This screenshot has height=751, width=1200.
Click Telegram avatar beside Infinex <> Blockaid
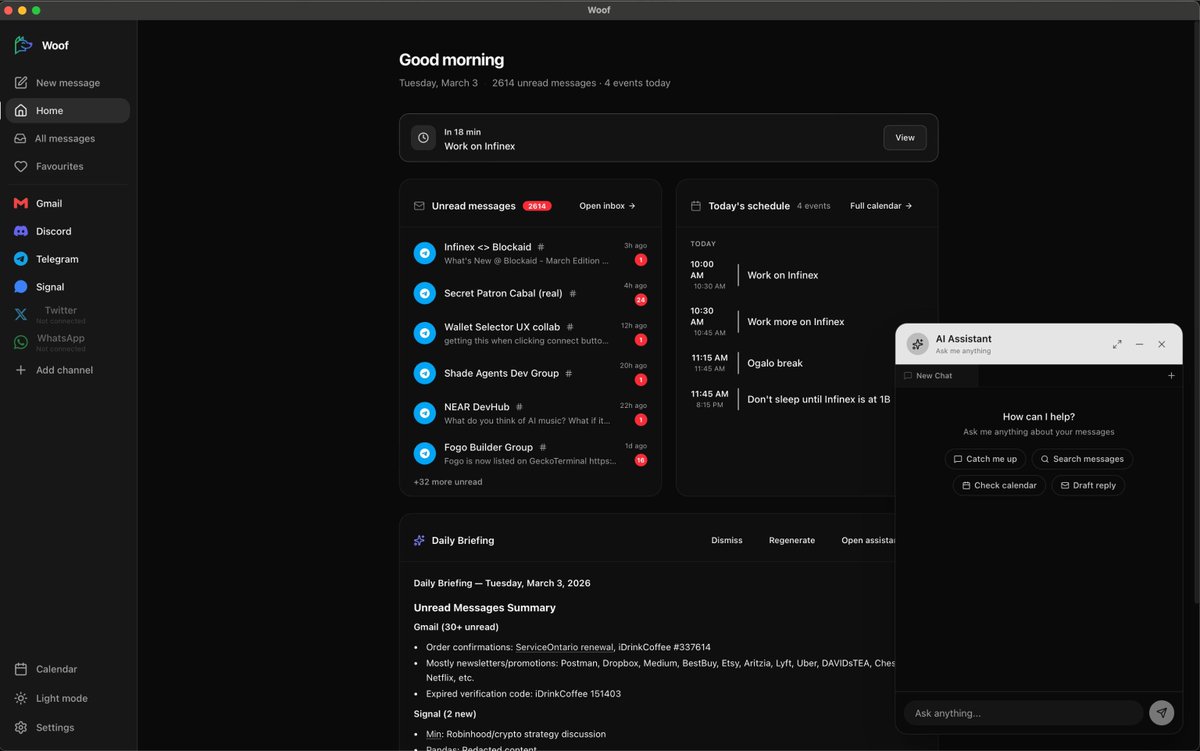[x=425, y=253]
